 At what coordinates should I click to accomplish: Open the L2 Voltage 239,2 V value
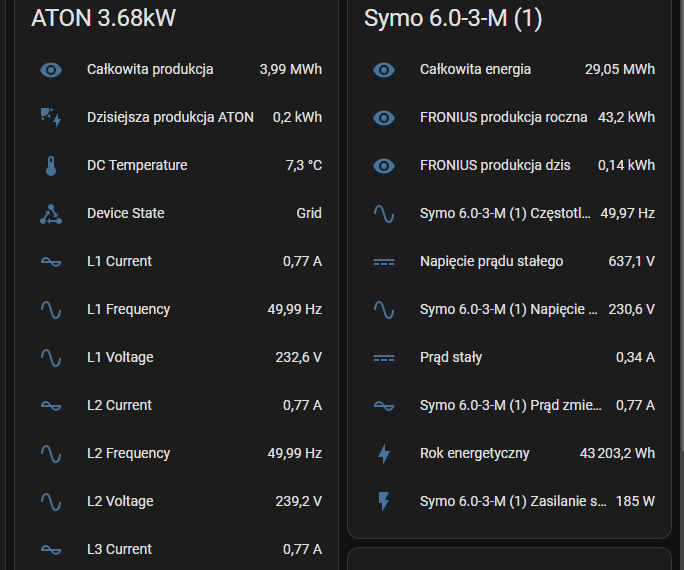(x=298, y=502)
